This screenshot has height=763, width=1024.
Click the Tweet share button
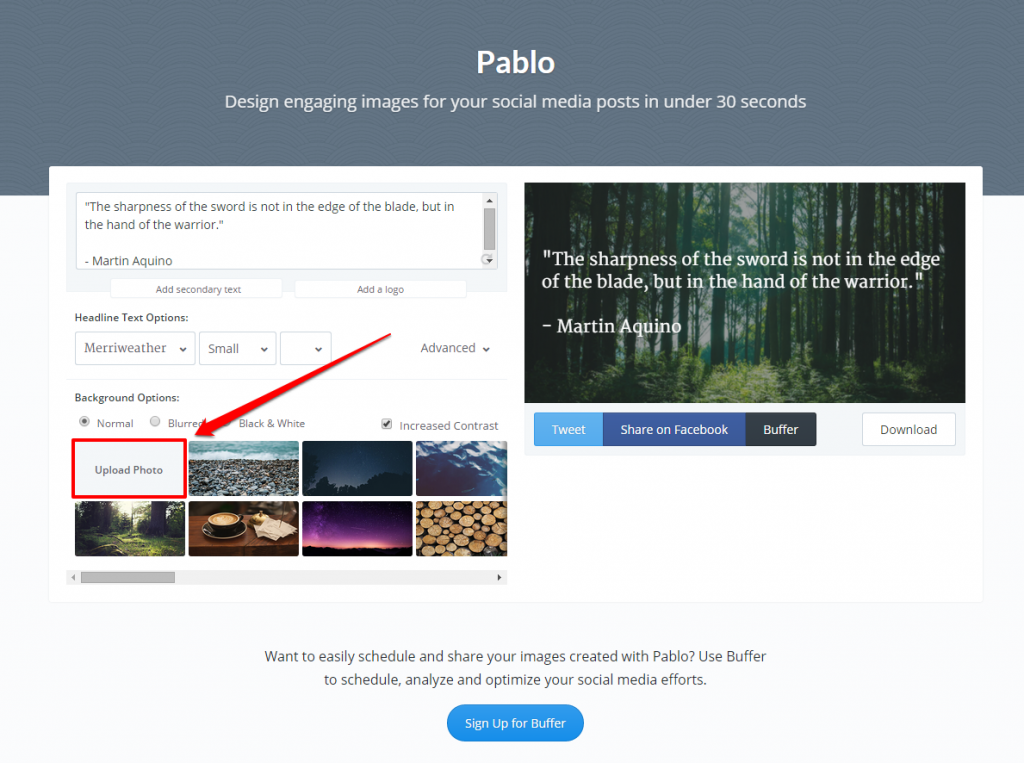pyautogui.click(x=568, y=429)
